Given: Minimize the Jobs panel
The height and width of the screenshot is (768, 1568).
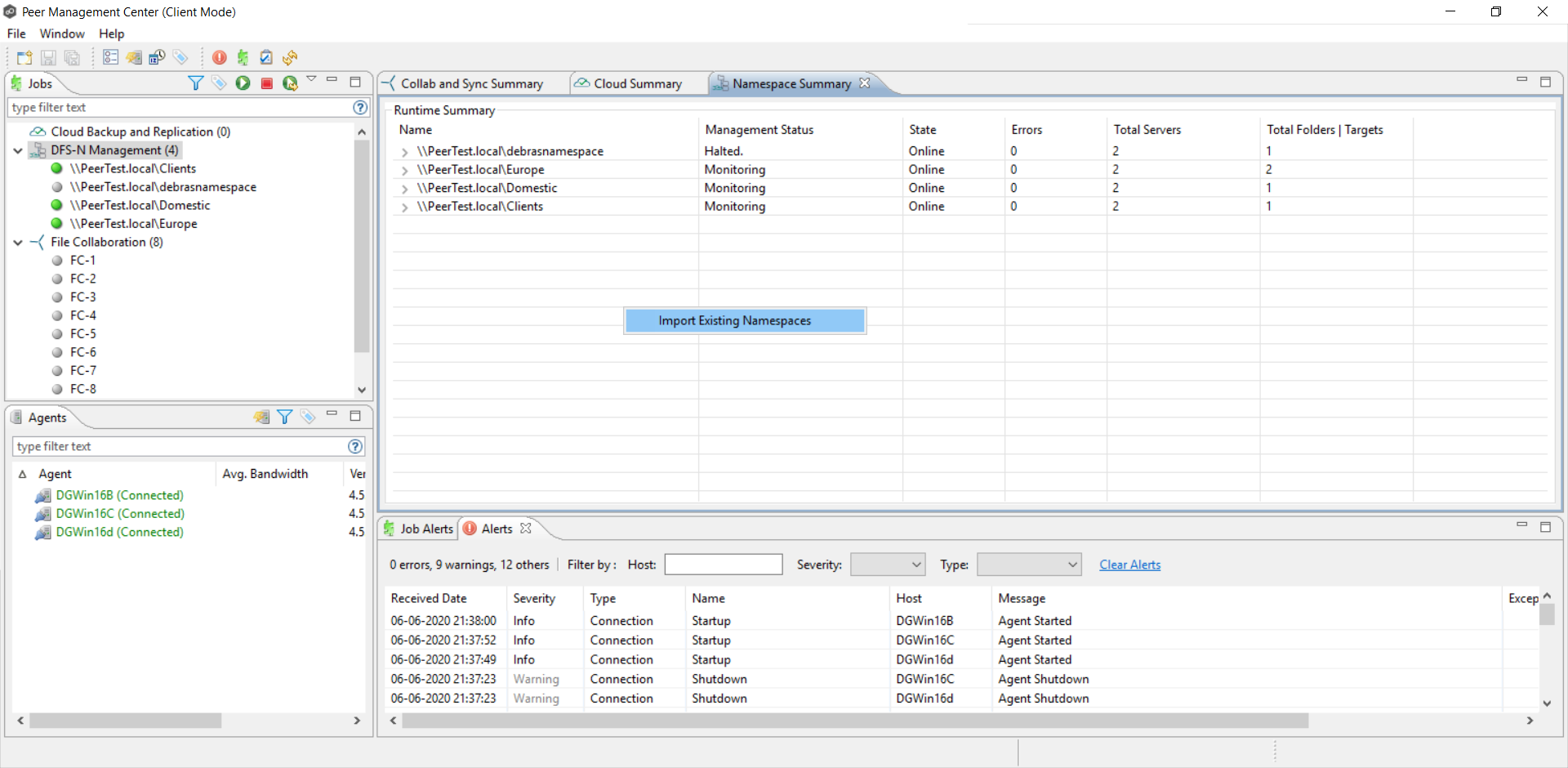Looking at the screenshot, I should click(x=332, y=79).
